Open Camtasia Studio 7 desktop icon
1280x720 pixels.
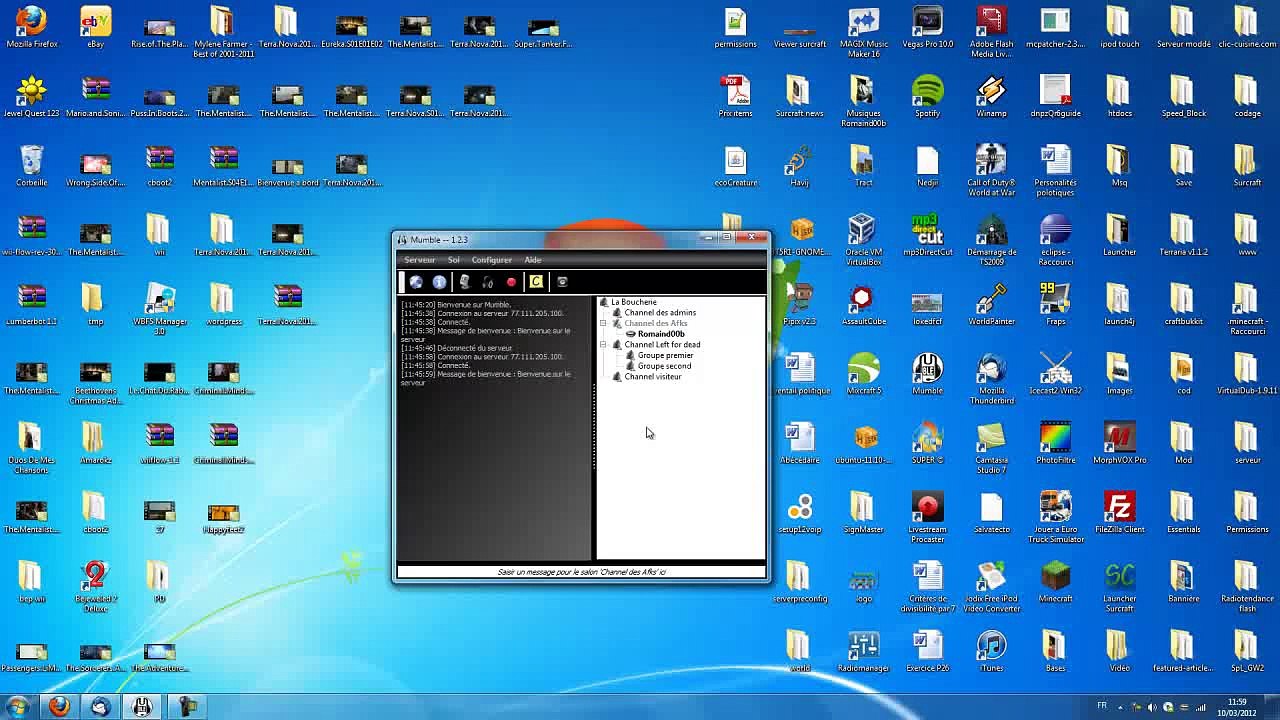[x=991, y=447]
